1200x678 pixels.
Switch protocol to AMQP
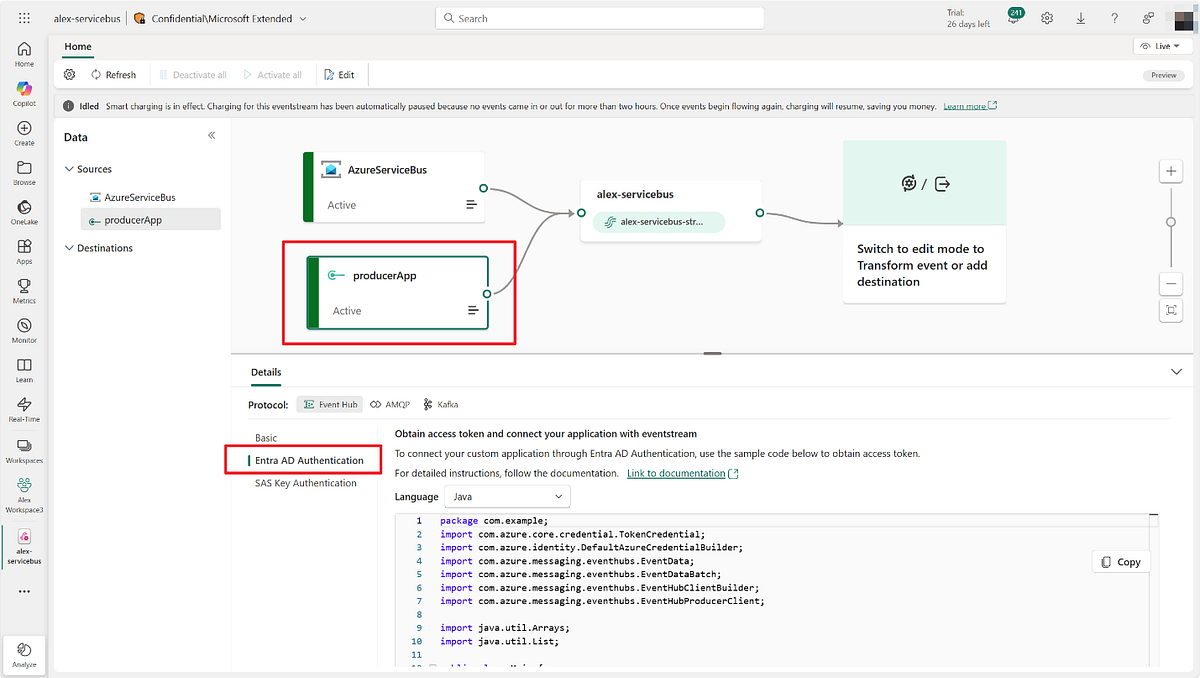coord(390,405)
